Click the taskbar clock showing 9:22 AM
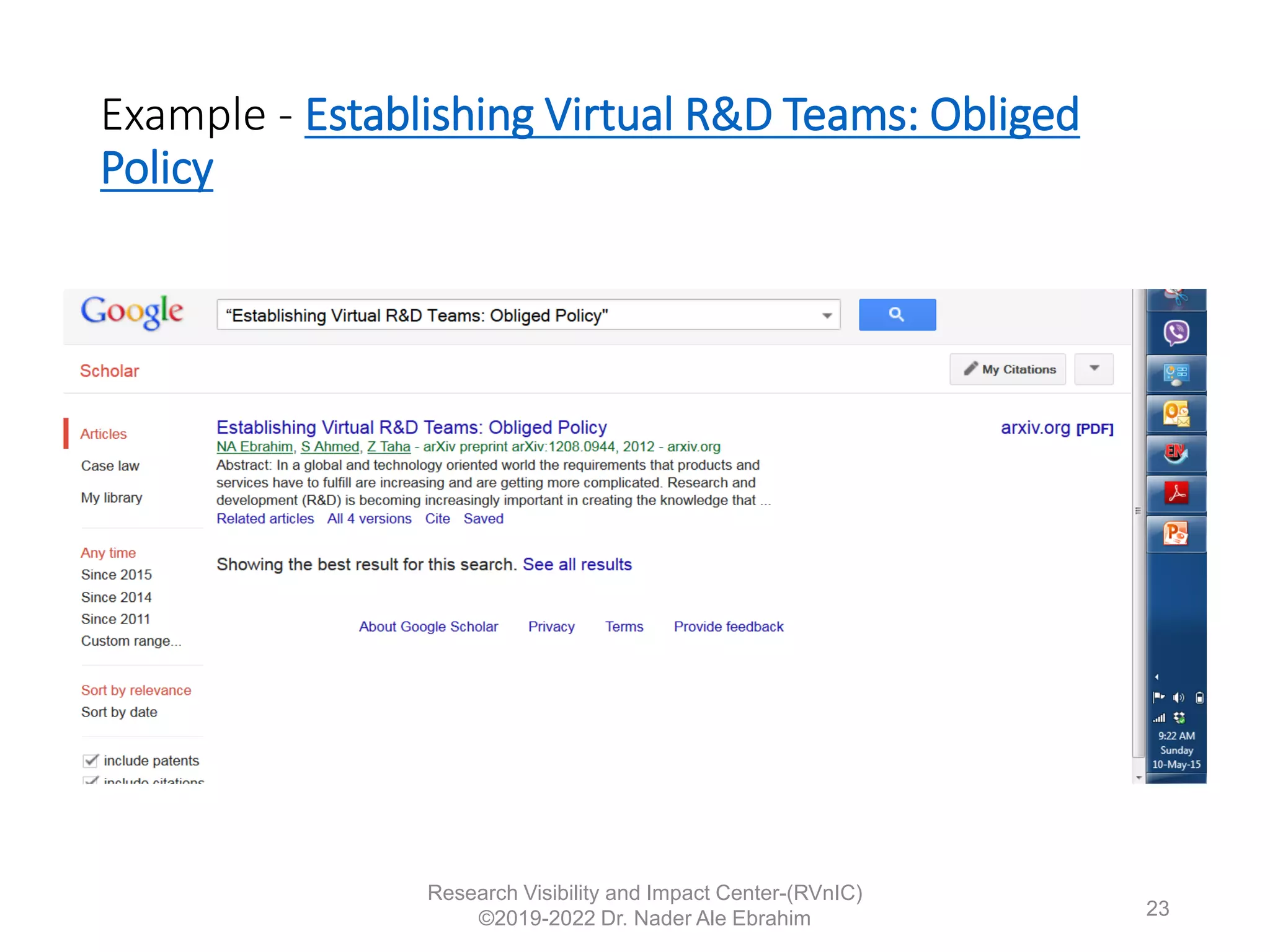Viewport: 1270px width, 952px height. pos(1176,750)
